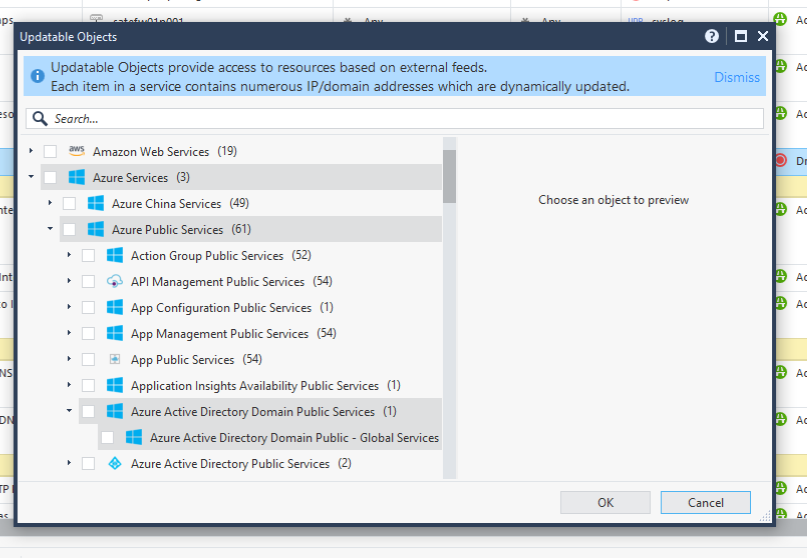This screenshot has width=807, height=558.
Task: Expand Application Insights Availability Public Services node
Action: pyautogui.click(x=69, y=385)
